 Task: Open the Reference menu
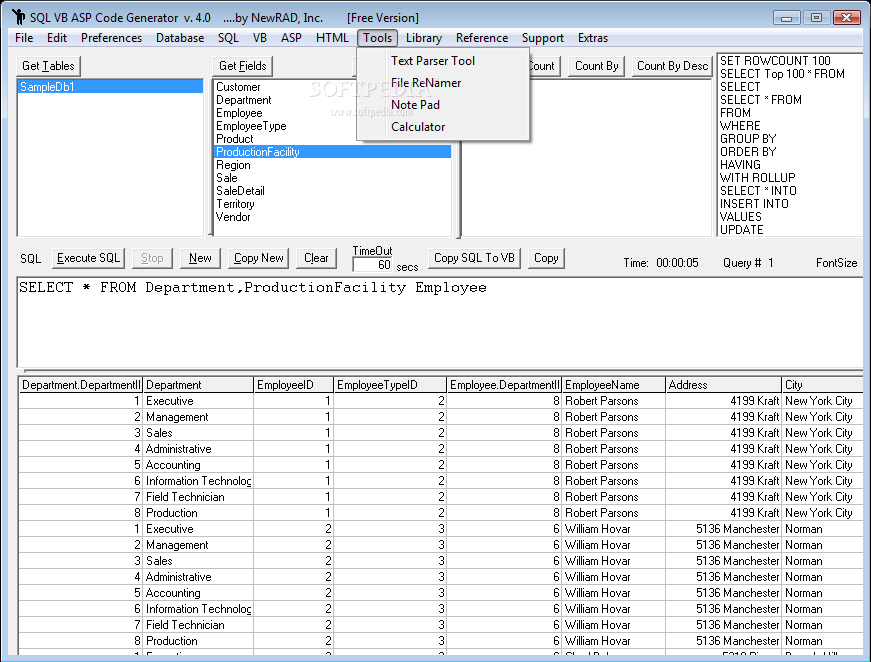tap(482, 38)
